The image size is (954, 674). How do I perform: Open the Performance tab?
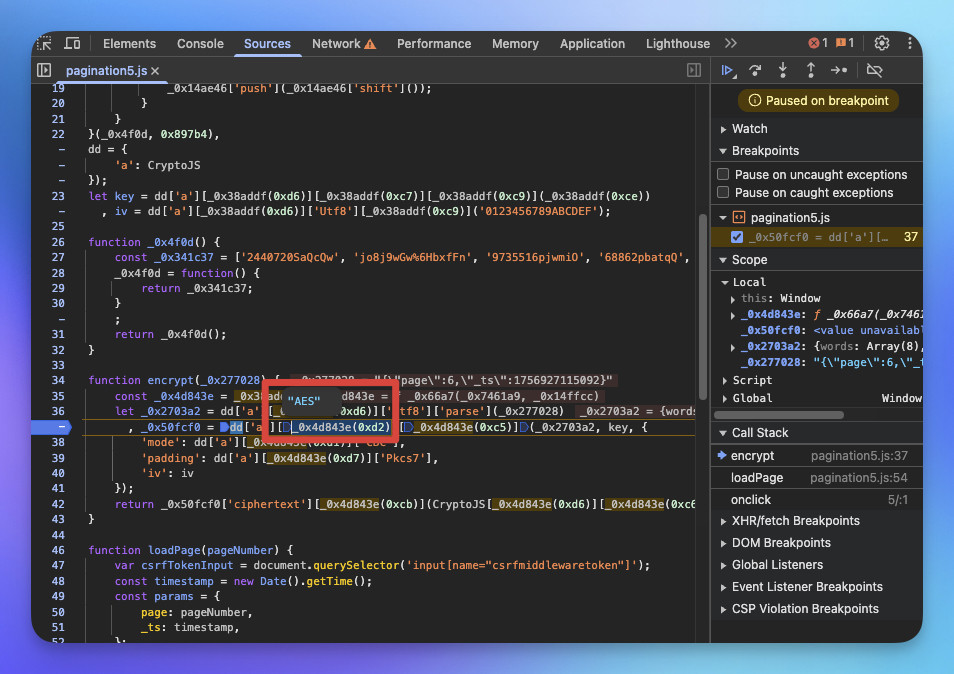pyautogui.click(x=434, y=44)
